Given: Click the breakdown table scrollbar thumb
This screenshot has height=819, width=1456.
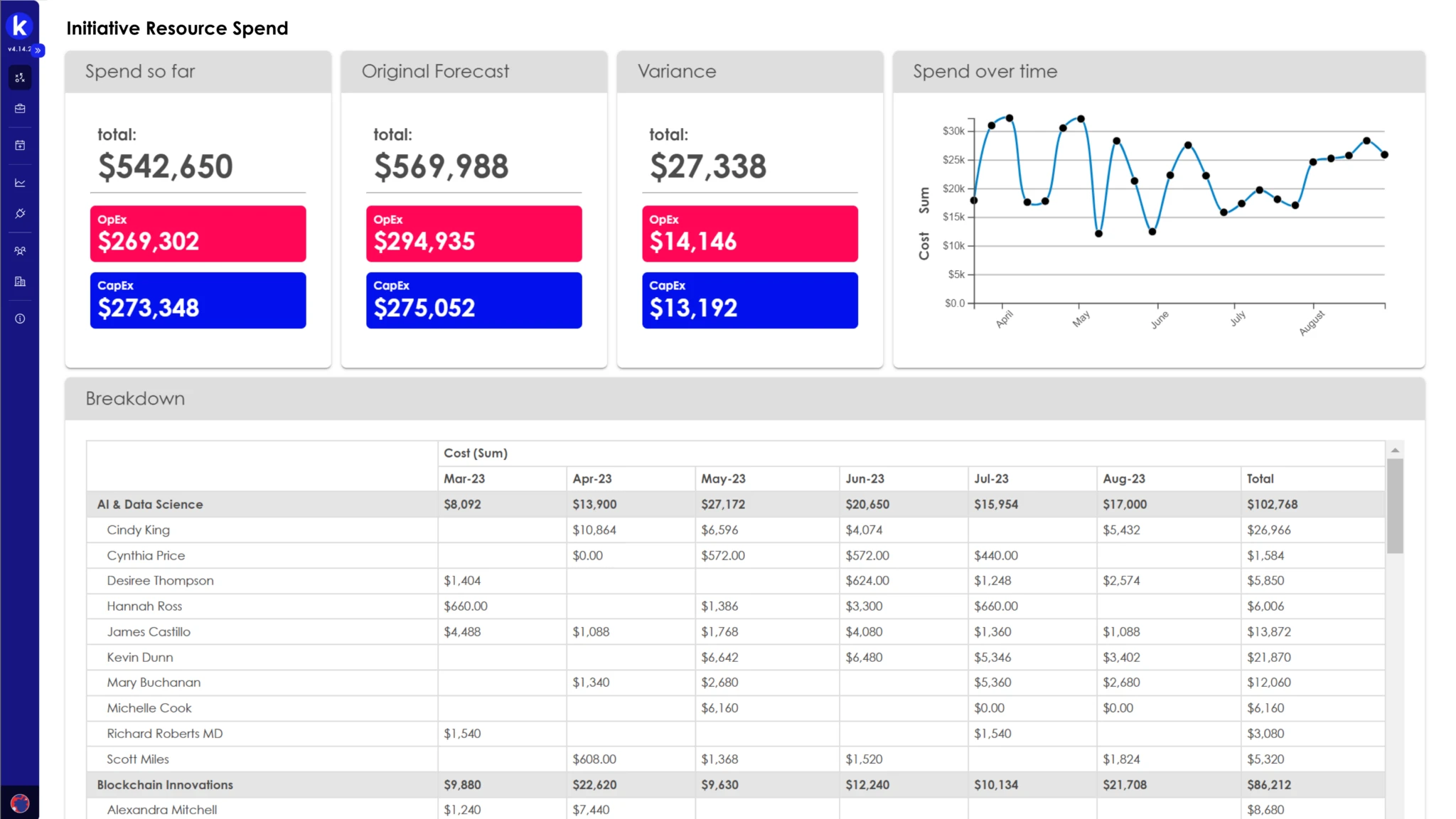Looking at the screenshot, I should [x=1395, y=505].
